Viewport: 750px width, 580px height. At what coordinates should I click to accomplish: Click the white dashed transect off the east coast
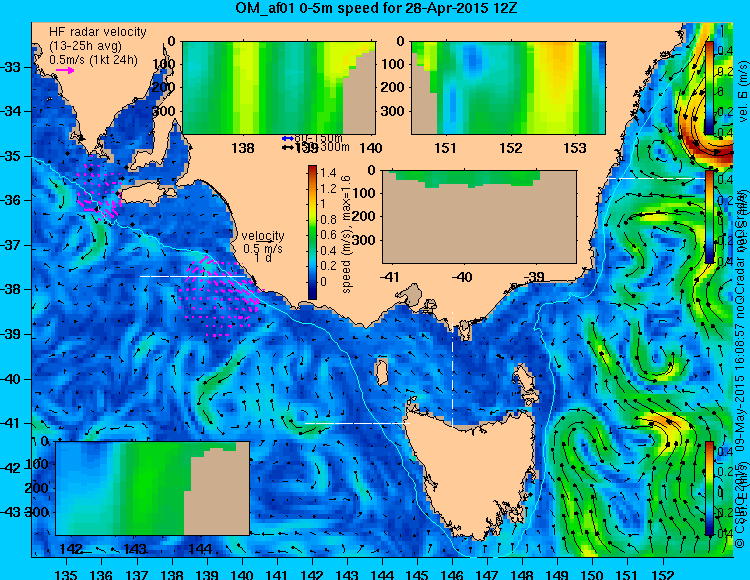pyautogui.click(x=656, y=178)
